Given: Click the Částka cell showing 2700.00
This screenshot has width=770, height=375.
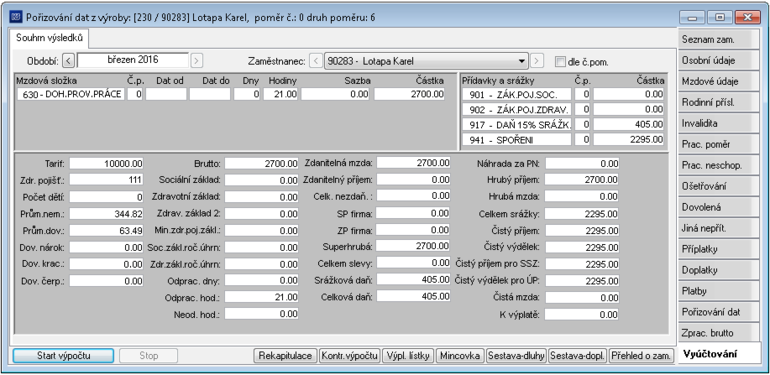Looking at the screenshot, I should (410, 95).
